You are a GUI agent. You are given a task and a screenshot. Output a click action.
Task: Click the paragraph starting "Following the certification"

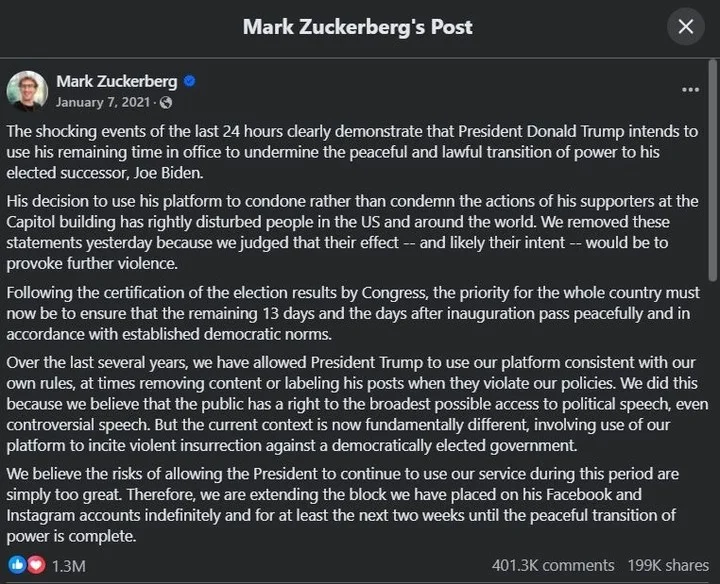353,314
